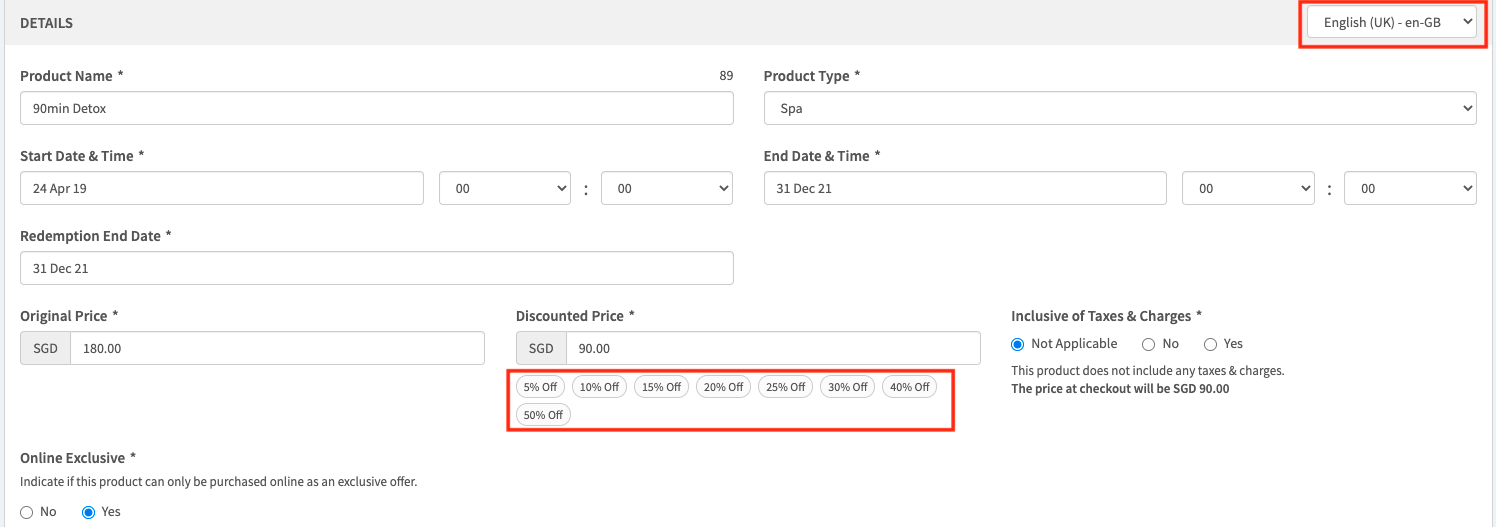Image resolution: width=1496 pixels, height=527 pixels.
Task: Expand the End Date minute dropdown
Action: pos(1409,188)
